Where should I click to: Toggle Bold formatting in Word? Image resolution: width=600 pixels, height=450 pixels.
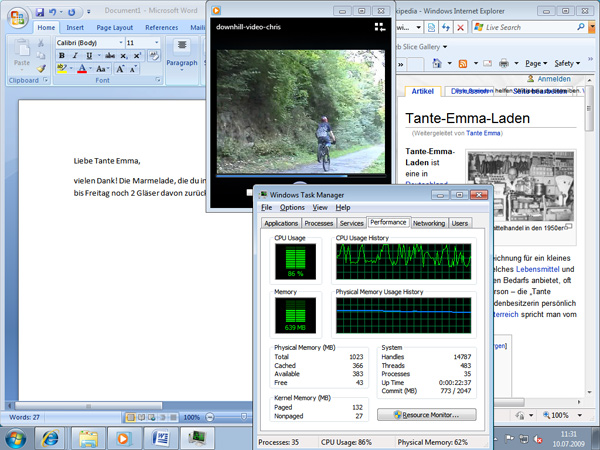coord(62,56)
